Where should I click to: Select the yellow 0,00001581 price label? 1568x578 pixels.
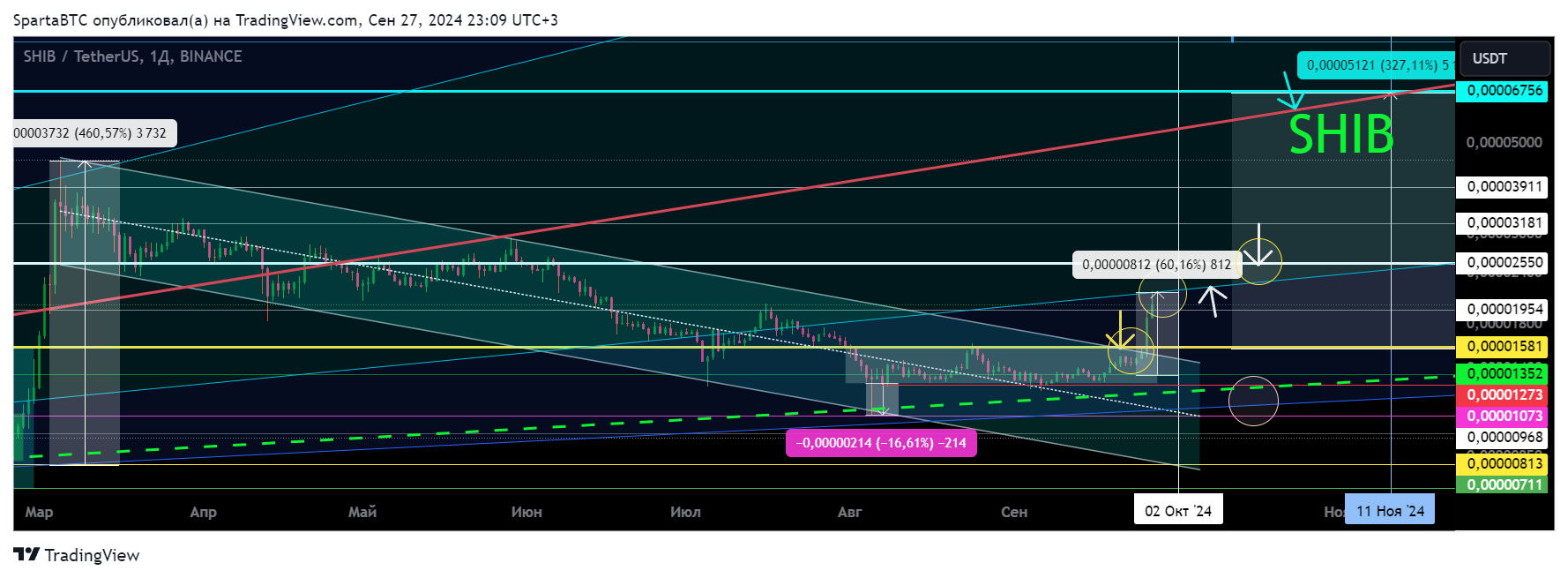point(1502,347)
